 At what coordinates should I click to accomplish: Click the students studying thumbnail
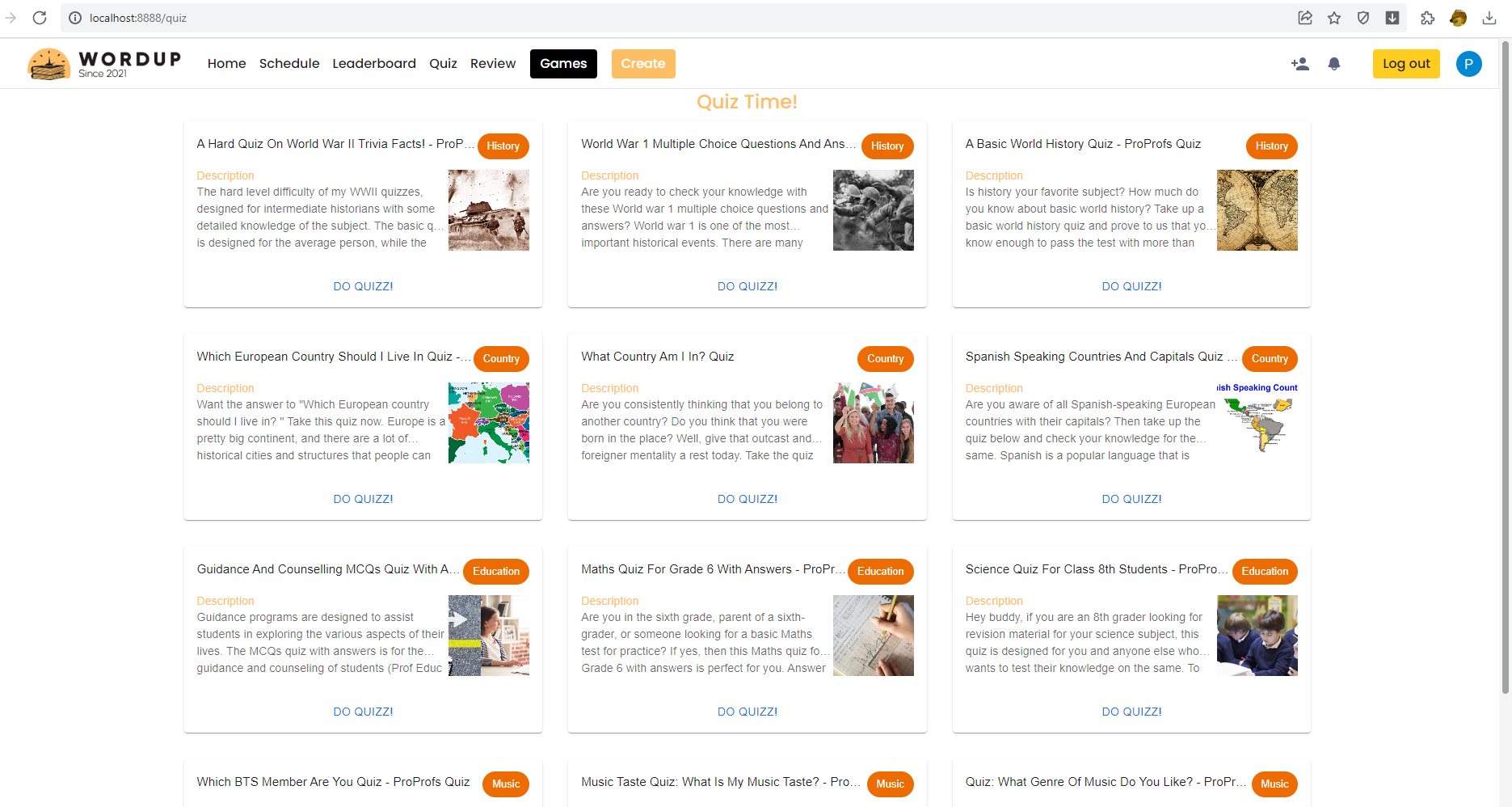point(1257,636)
